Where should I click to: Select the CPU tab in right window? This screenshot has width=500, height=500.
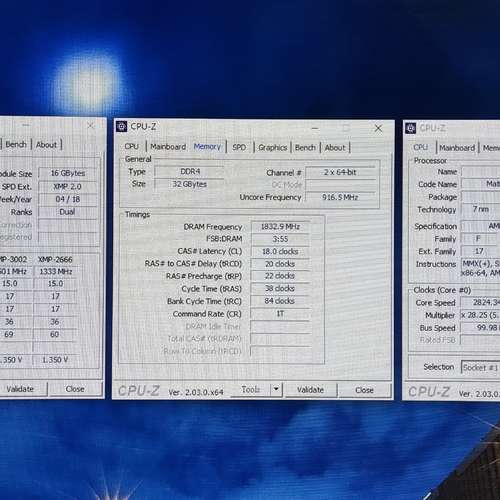pyautogui.click(x=421, y=148)
